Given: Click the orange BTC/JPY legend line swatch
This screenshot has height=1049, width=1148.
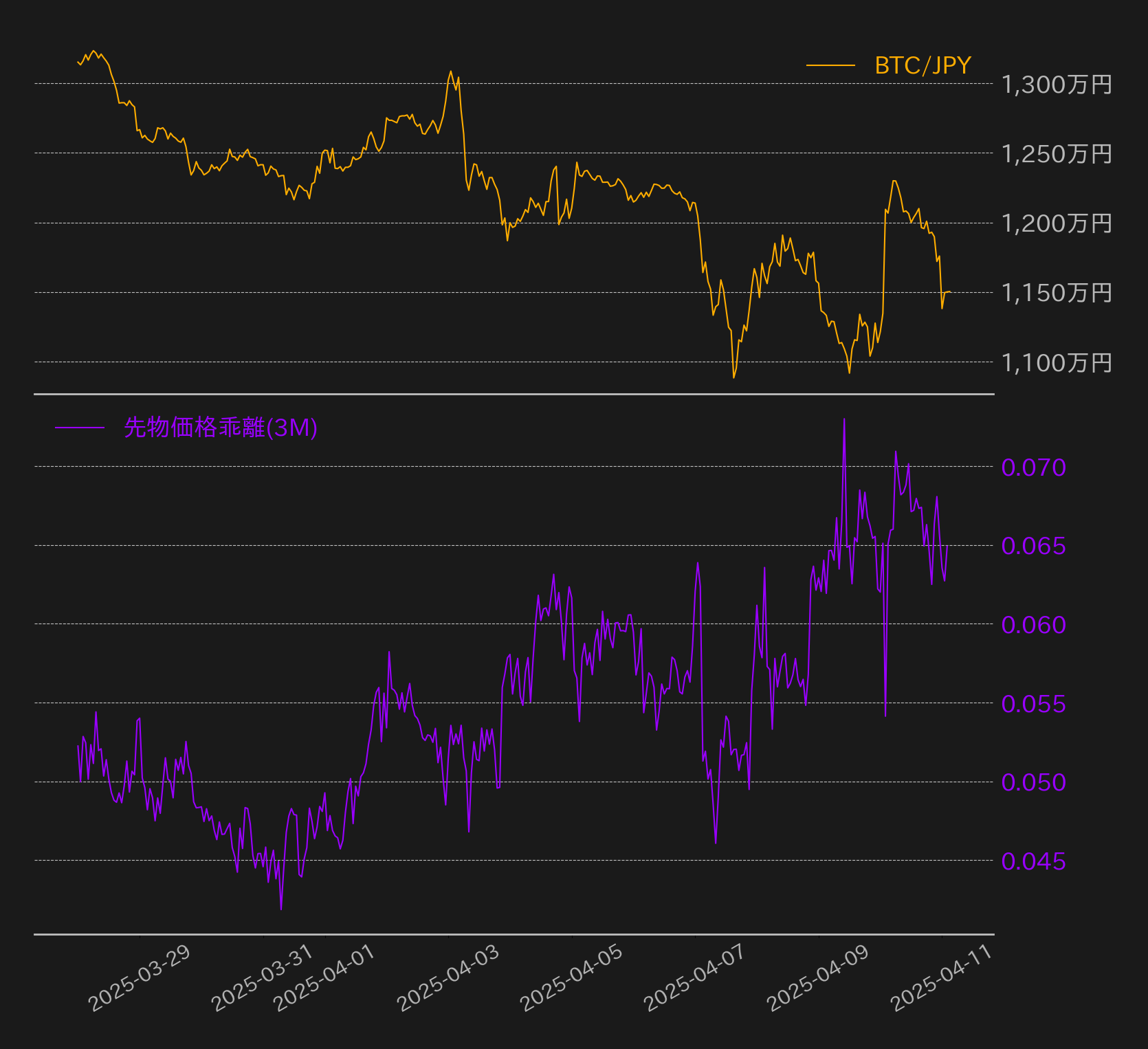Looking at the screenshot, I should (830, 65).
